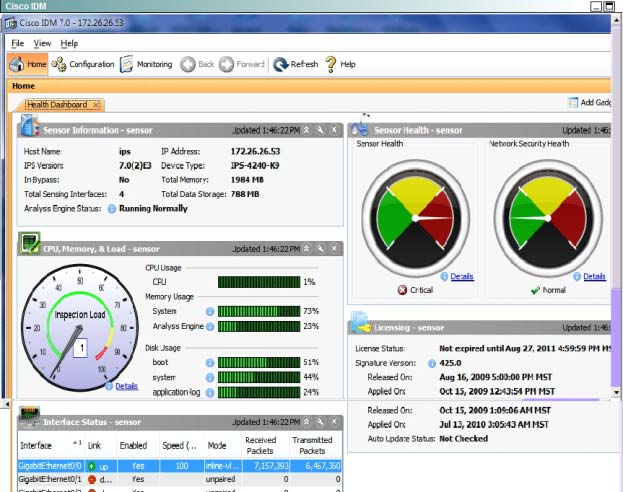Screen dimensions: 623x492
Task: Click info icon beside boot disk usage
Action: (x=210, y=362)
